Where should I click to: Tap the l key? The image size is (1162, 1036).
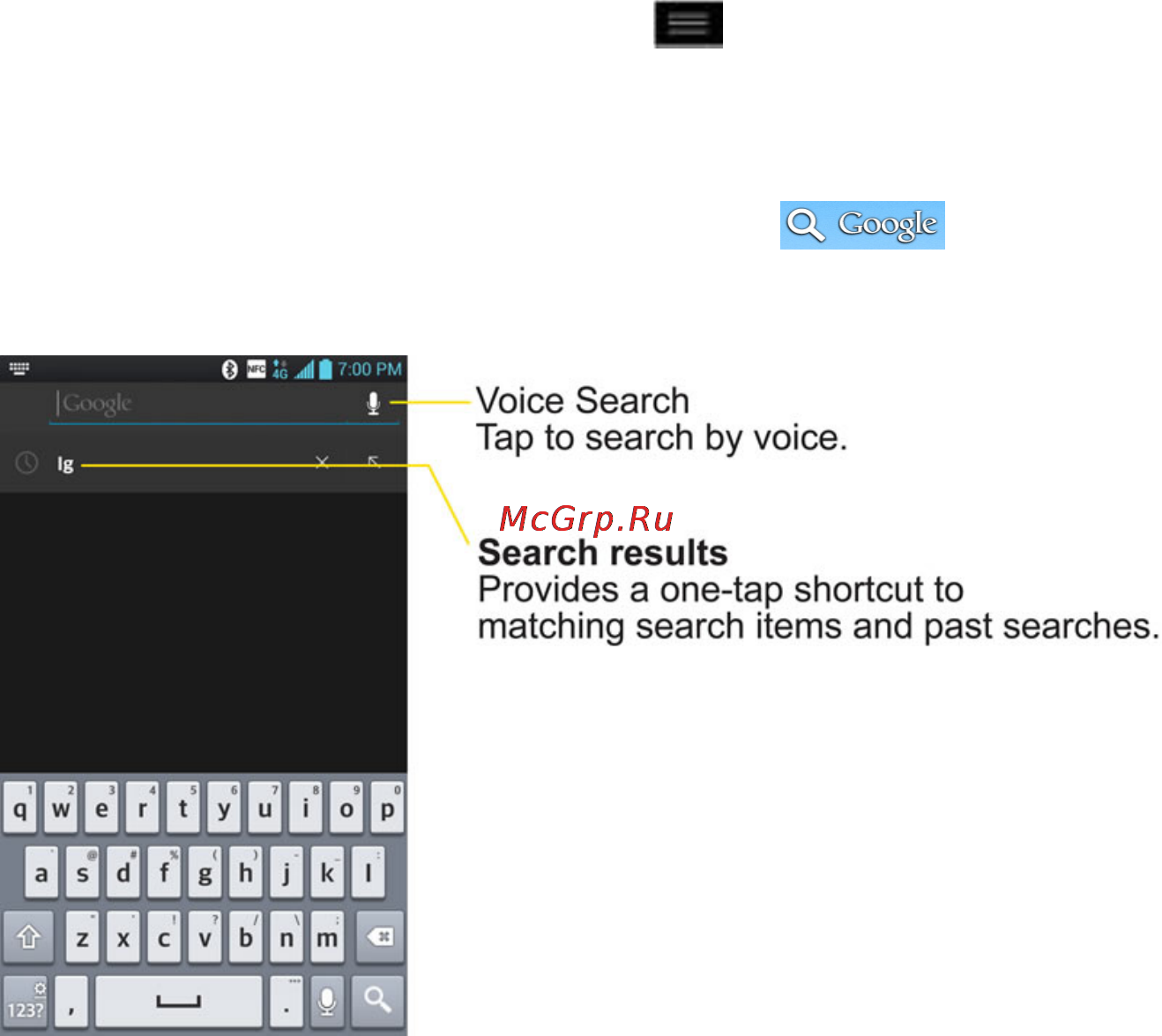(368, 873)
